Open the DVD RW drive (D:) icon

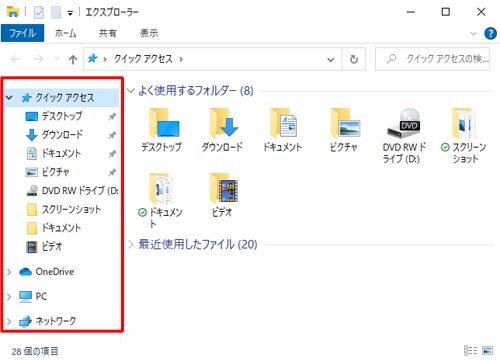[404, 123]
